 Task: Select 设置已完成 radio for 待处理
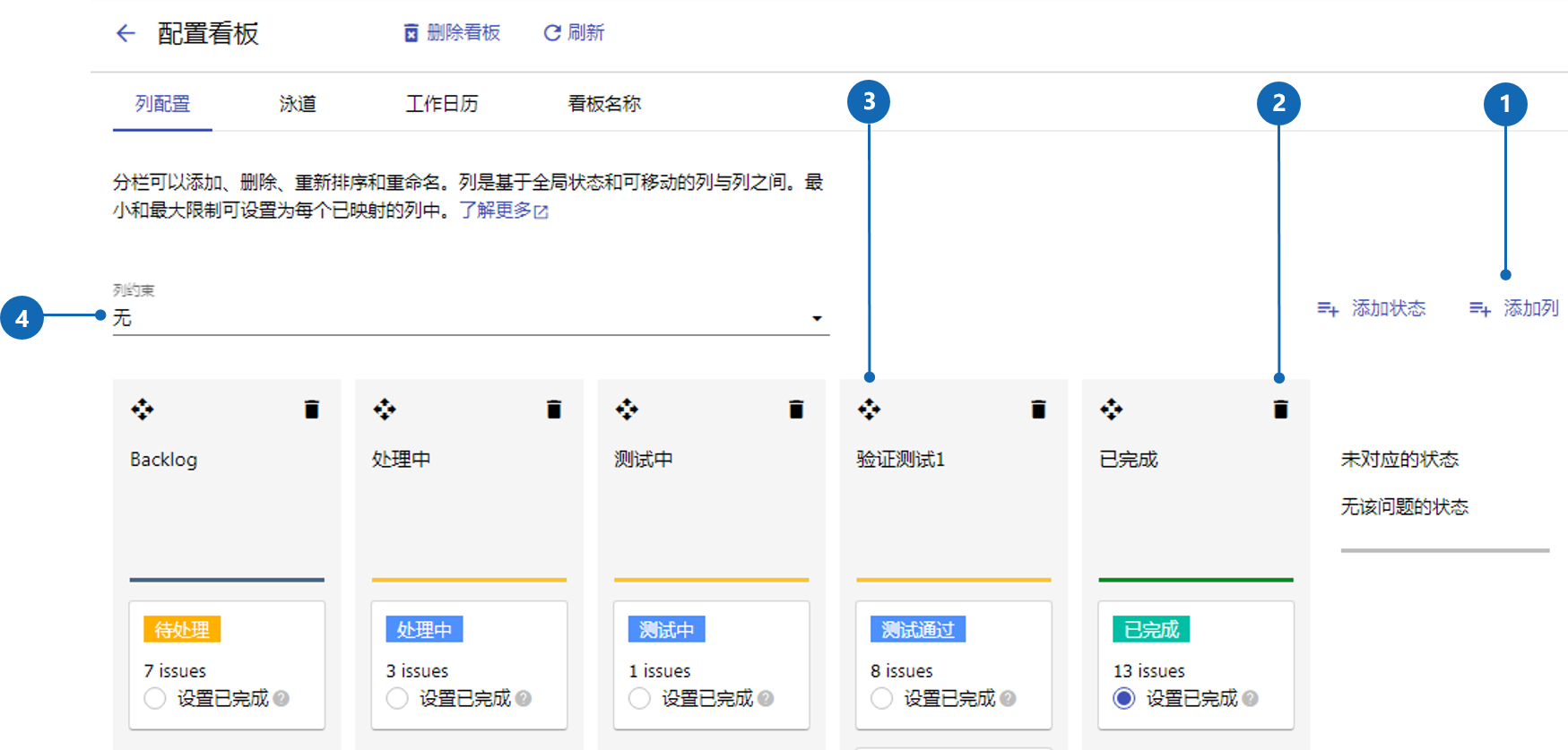(x=155, y=698)
